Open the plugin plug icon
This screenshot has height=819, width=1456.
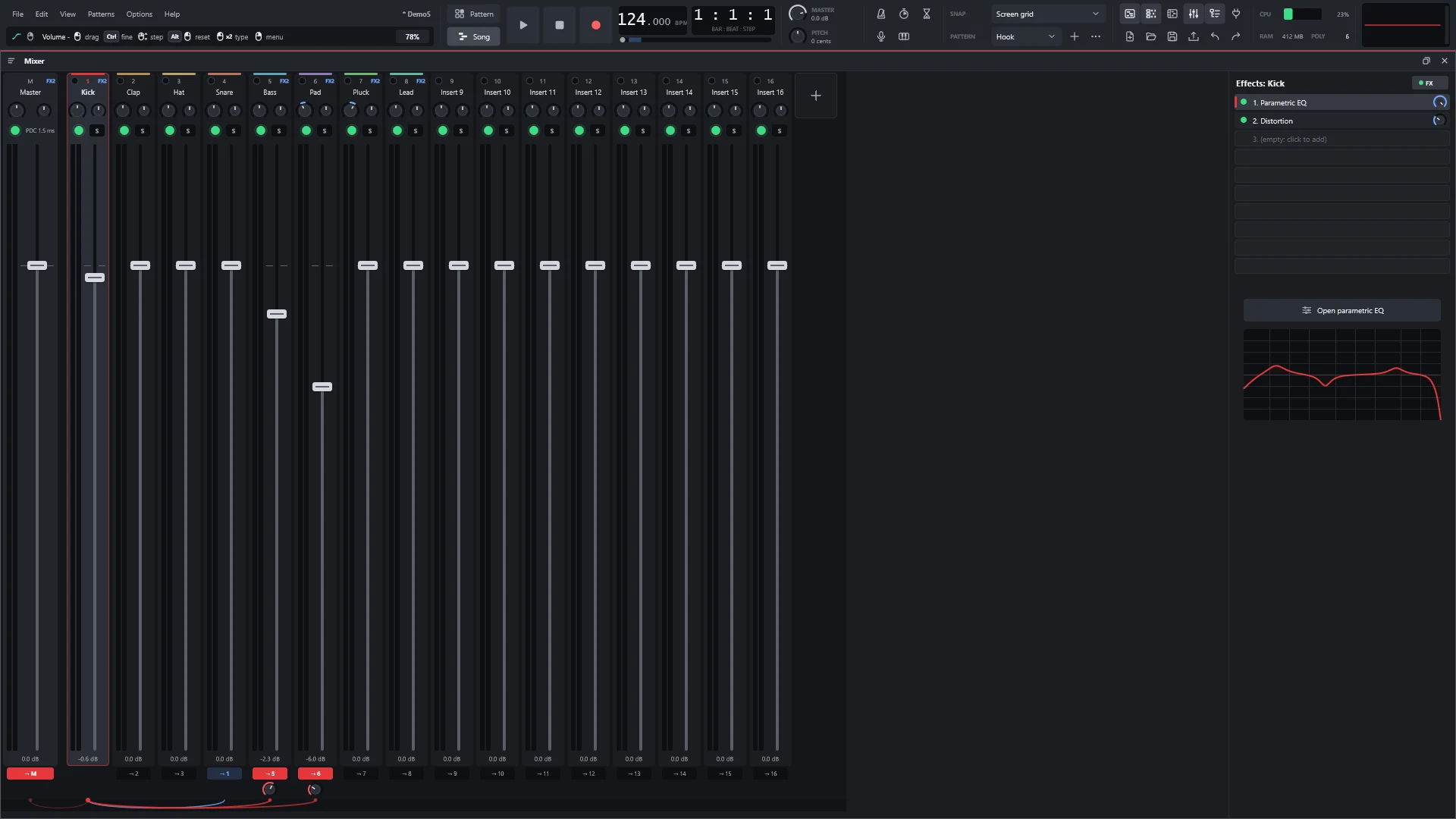coord(1236,14)
